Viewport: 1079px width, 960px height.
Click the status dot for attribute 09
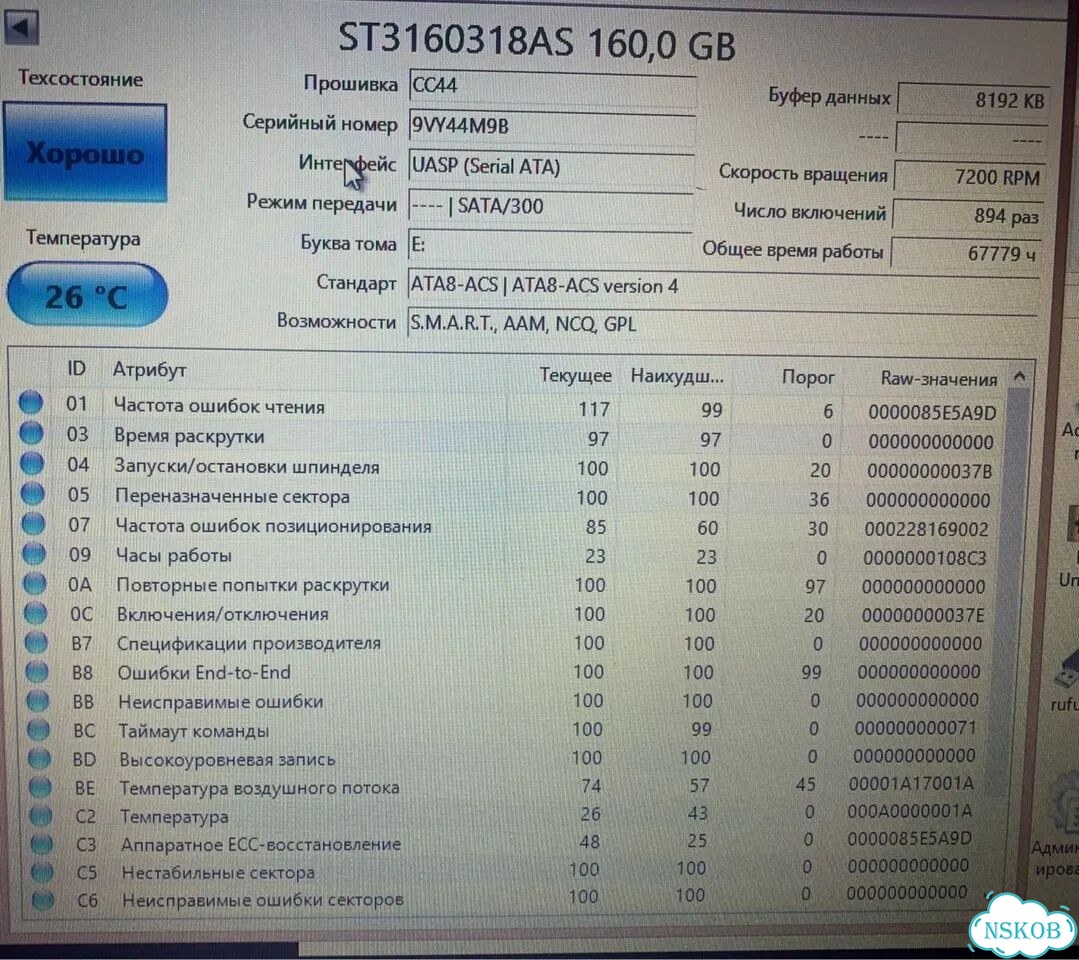coord(34,553)
